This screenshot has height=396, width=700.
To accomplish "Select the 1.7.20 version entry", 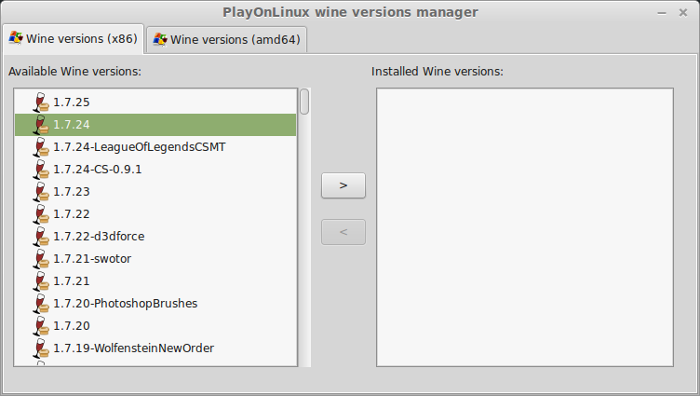I will tap(155, 325).
